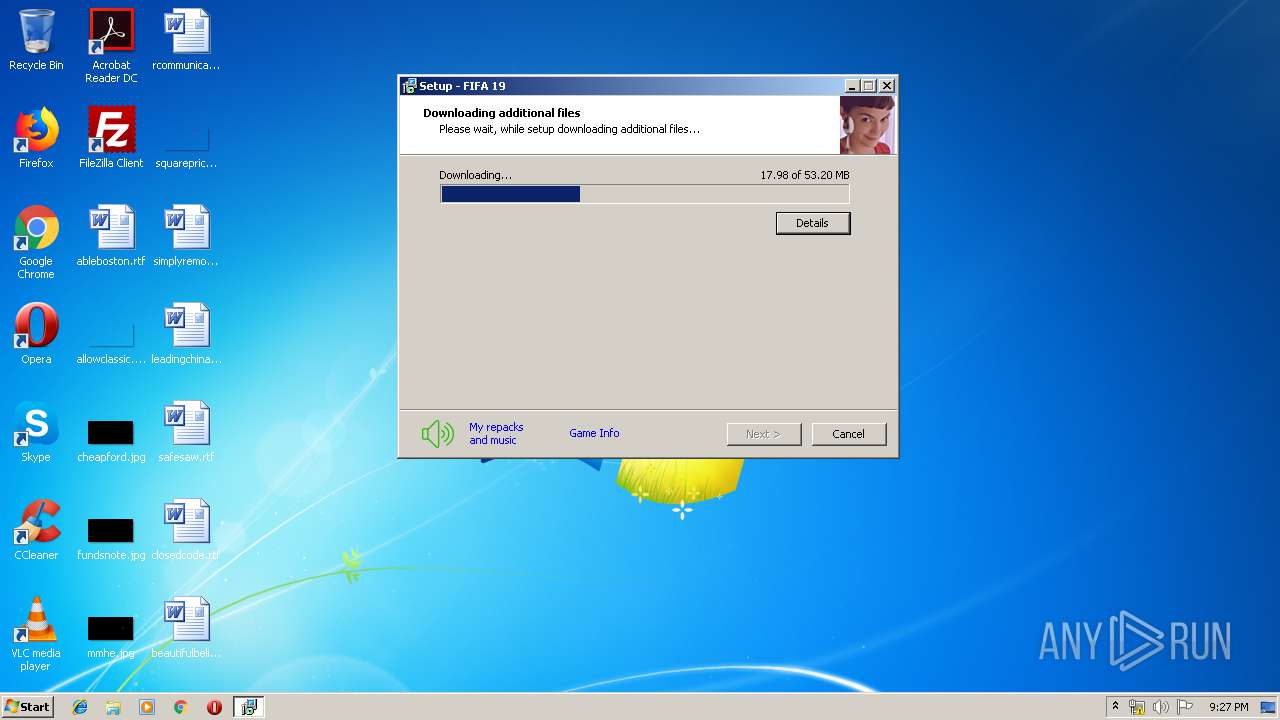This screenshot has height=720, width=1280.
Task: Open the My repacks and music link
Action: [496, 434]
